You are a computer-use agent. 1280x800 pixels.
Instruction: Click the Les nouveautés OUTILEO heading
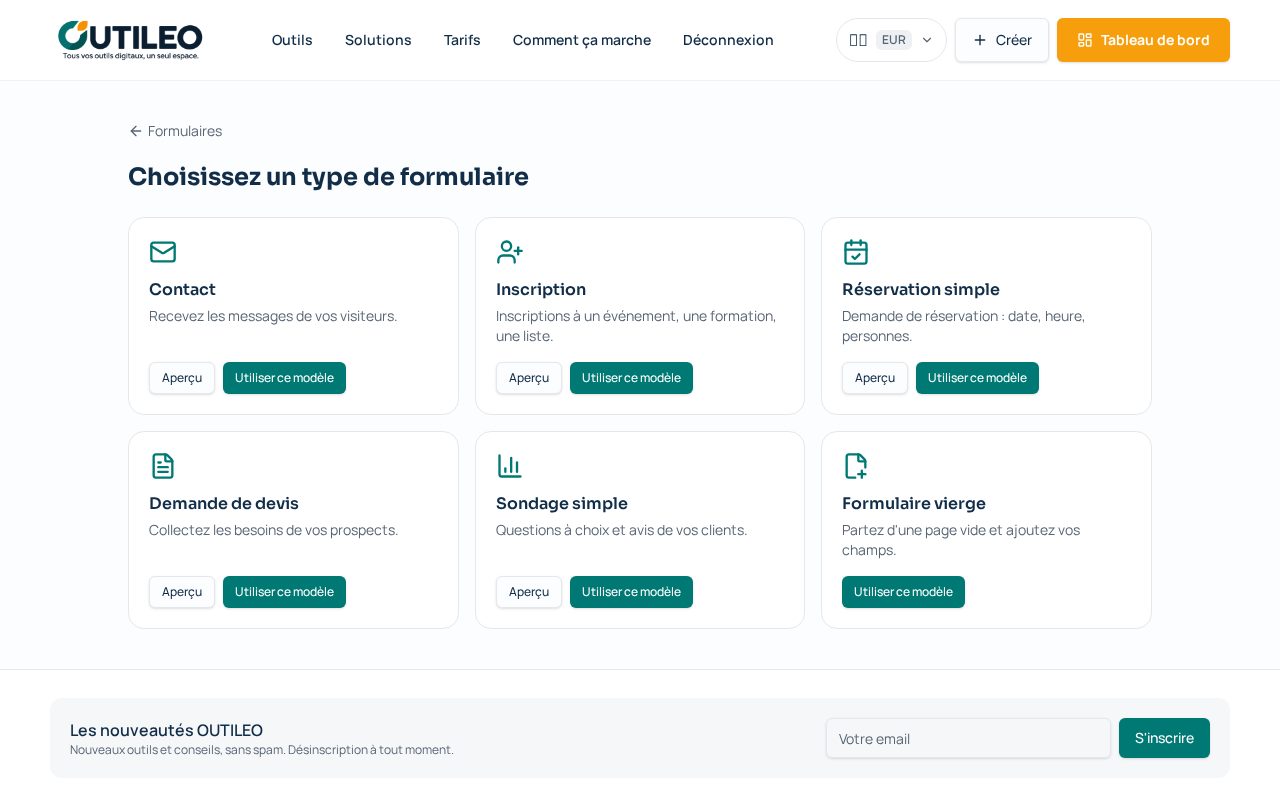coord(166,730)
